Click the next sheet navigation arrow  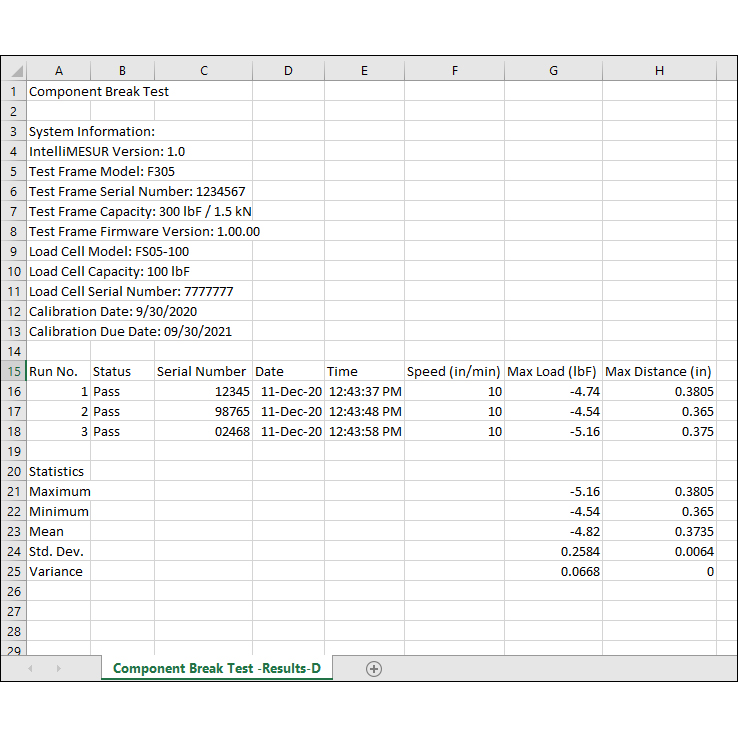[58, 669]
